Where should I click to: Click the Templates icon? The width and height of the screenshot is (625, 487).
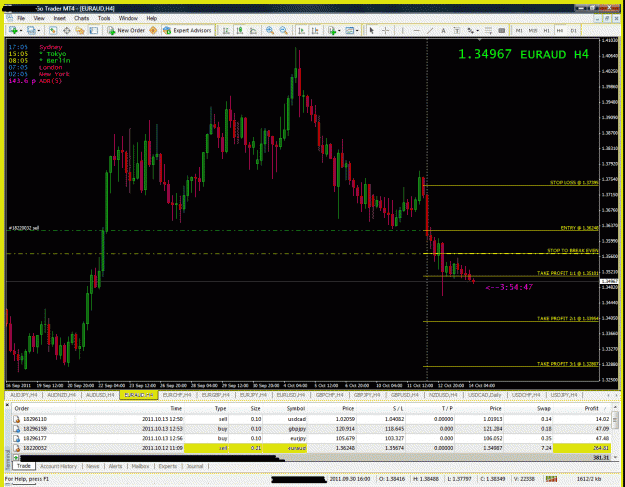click(x=350, y=30)
